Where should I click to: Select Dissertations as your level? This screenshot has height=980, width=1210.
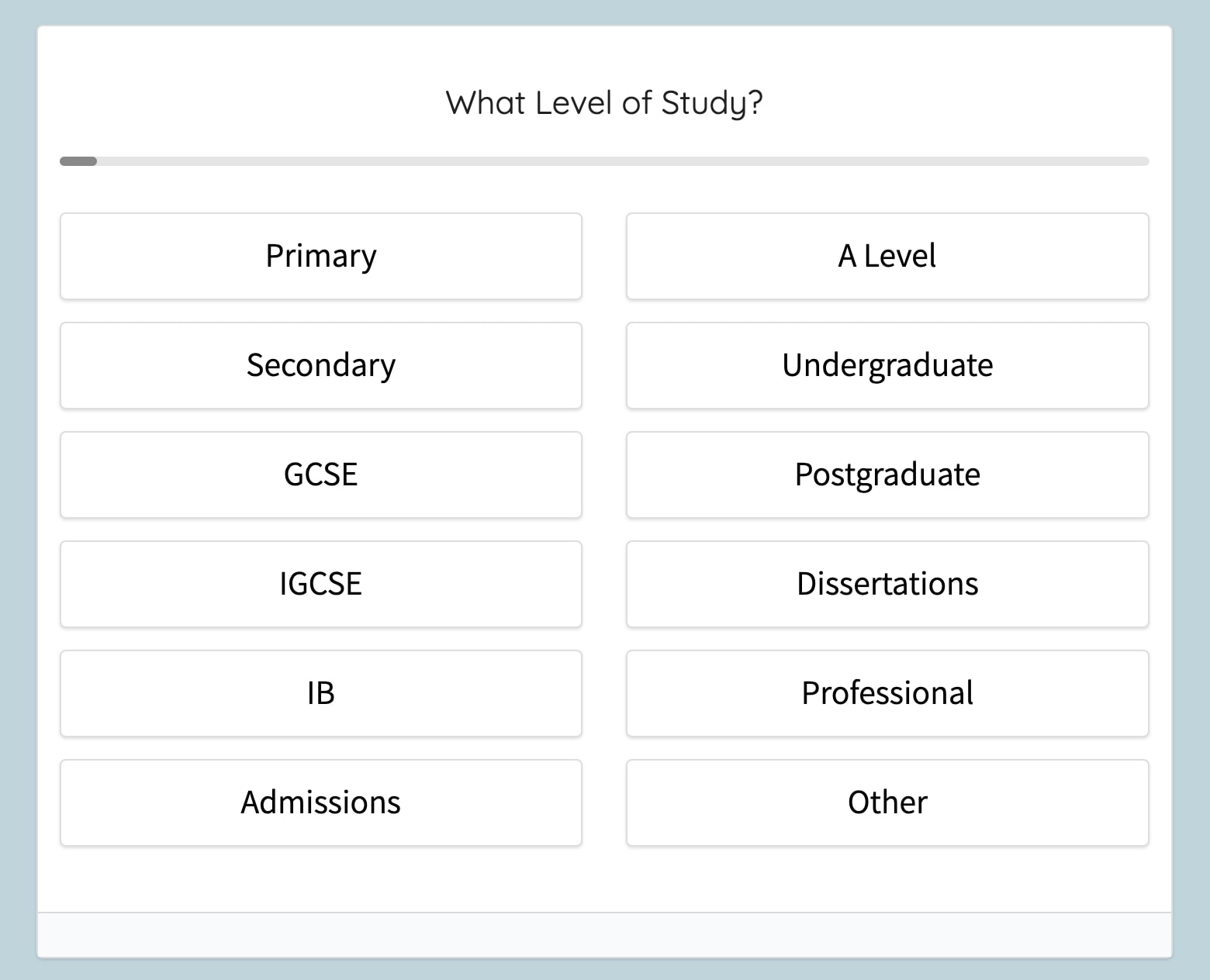tap(887, 584)
